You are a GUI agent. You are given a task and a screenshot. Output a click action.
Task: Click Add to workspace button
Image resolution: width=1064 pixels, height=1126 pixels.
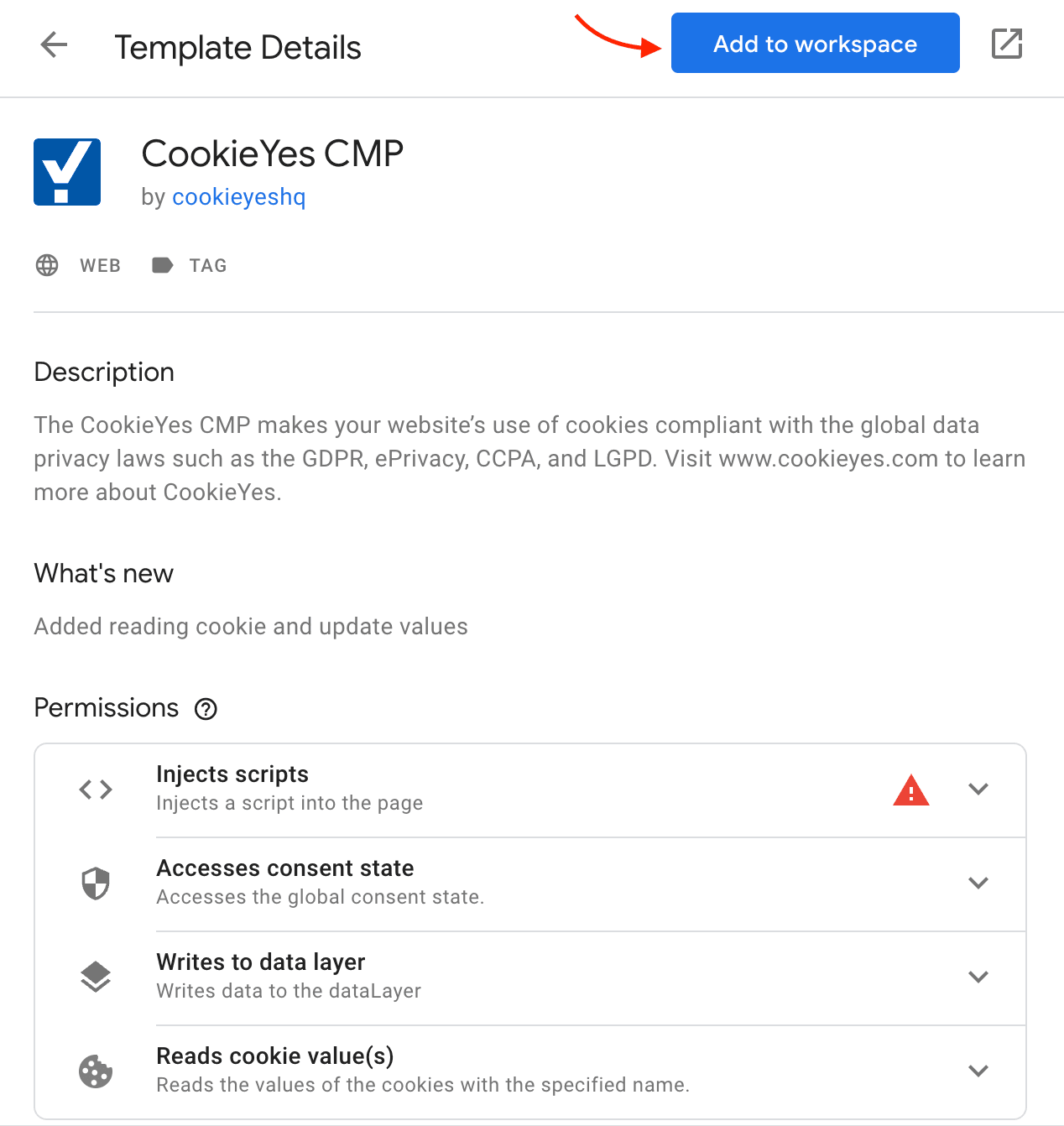coord(816,43)
